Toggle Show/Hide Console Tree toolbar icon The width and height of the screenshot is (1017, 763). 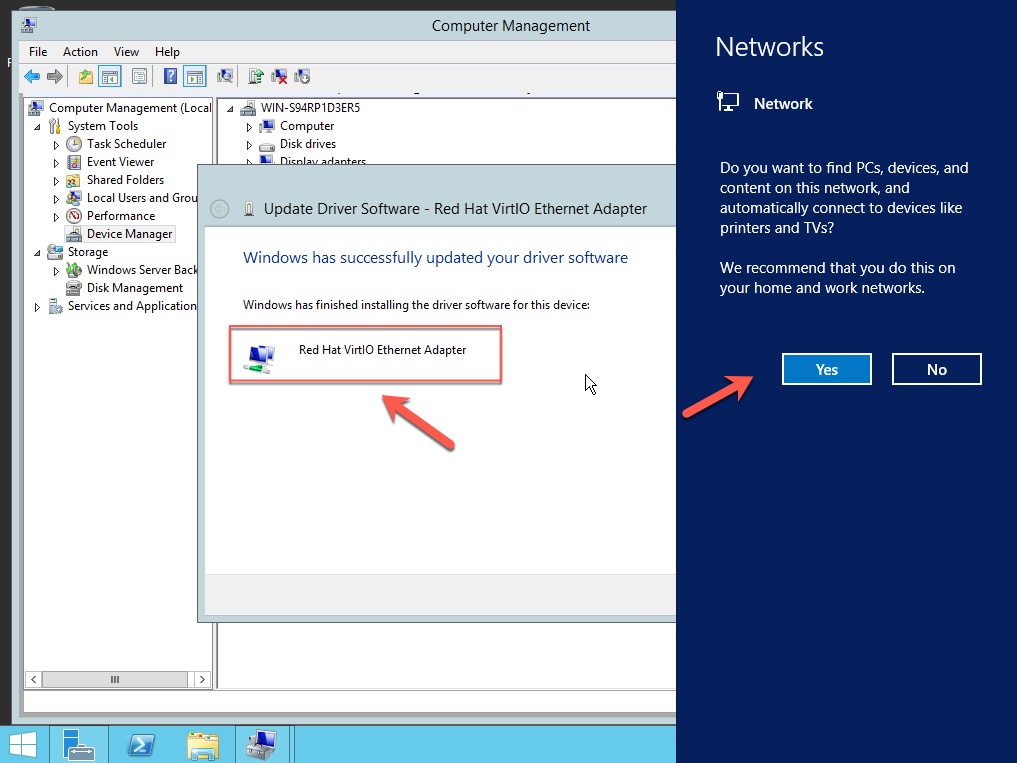110,77
